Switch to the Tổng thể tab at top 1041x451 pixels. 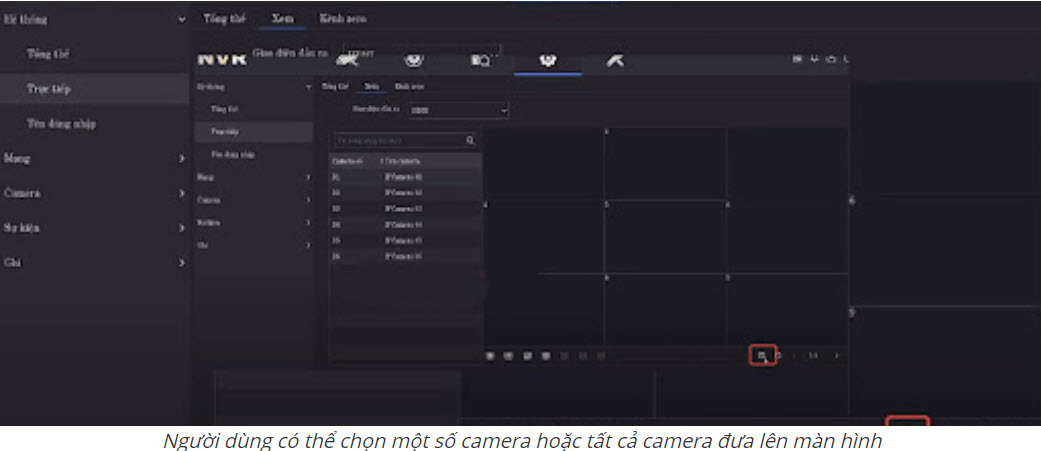(x=217, y=18)
